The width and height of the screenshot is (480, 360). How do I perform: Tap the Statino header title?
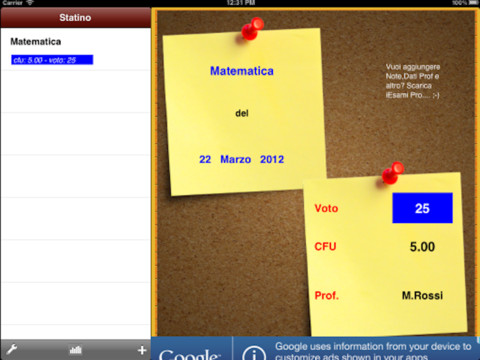(75, 17)
